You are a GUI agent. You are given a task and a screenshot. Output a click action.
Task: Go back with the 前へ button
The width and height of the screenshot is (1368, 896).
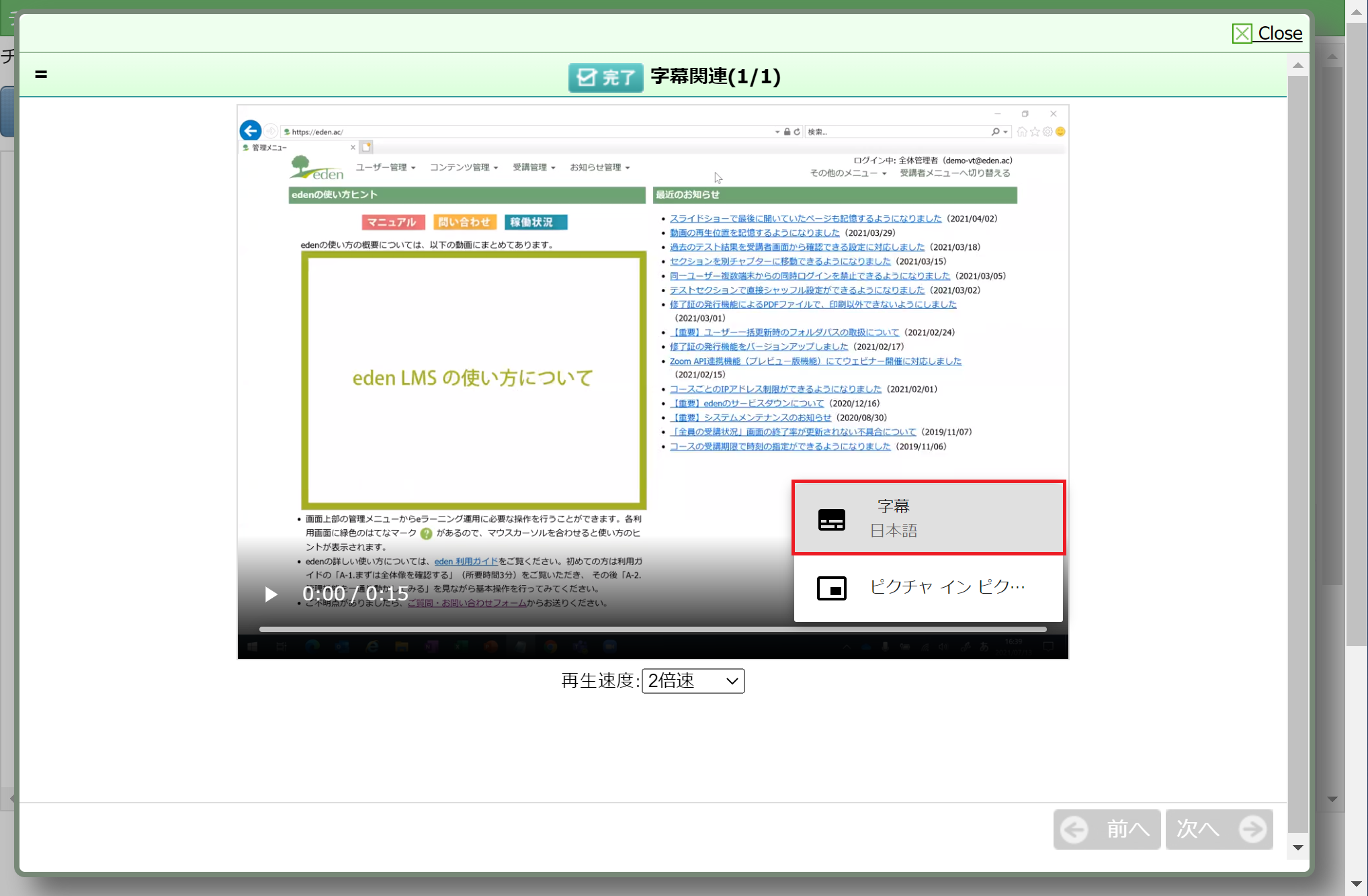[1127, 830]
